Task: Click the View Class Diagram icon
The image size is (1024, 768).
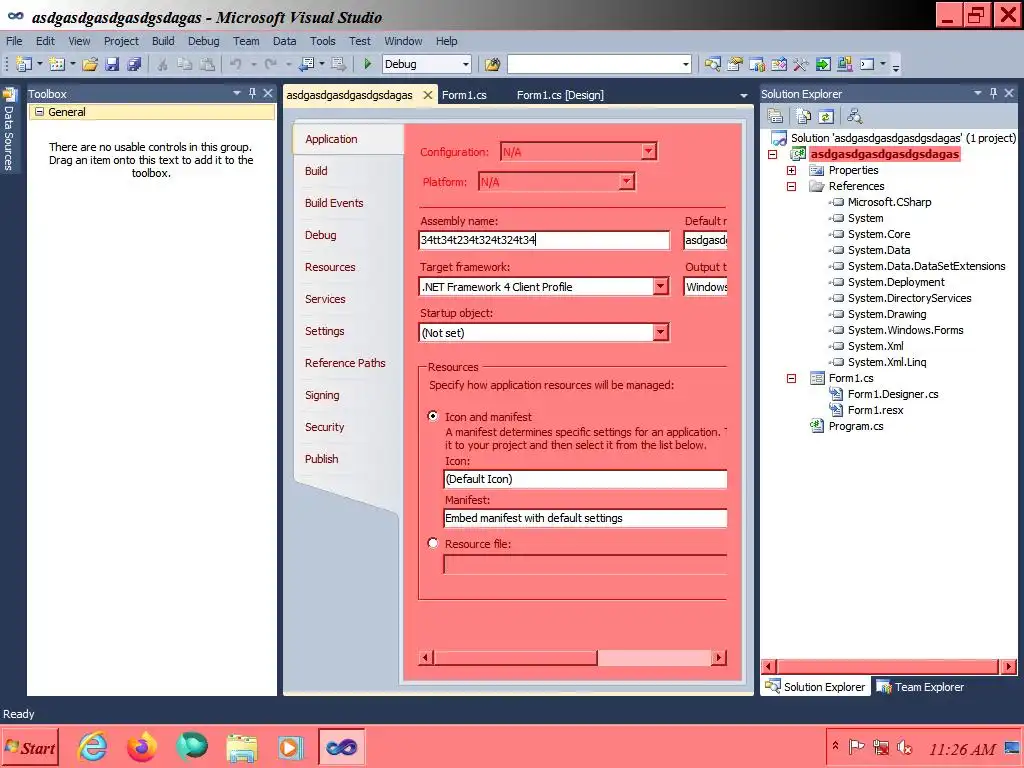Action: tap(854, 116)
